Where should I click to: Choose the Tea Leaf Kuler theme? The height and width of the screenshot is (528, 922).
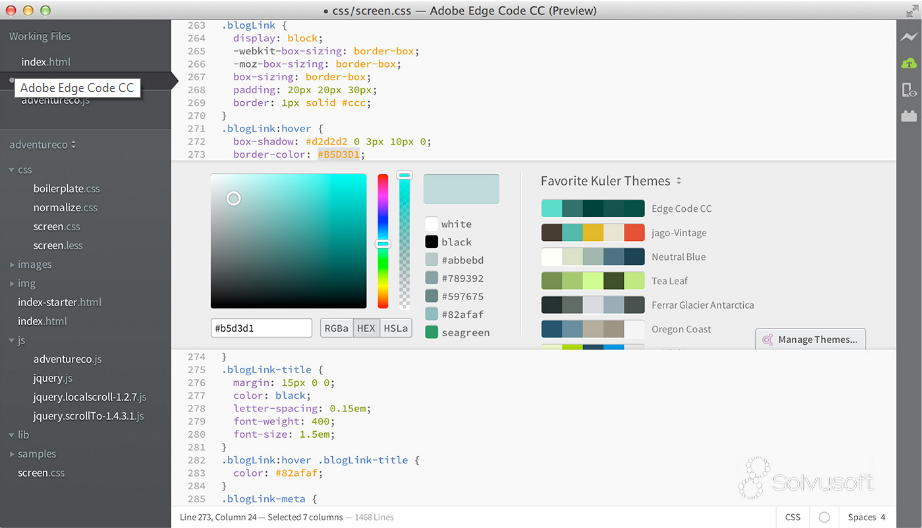(593, 280)
